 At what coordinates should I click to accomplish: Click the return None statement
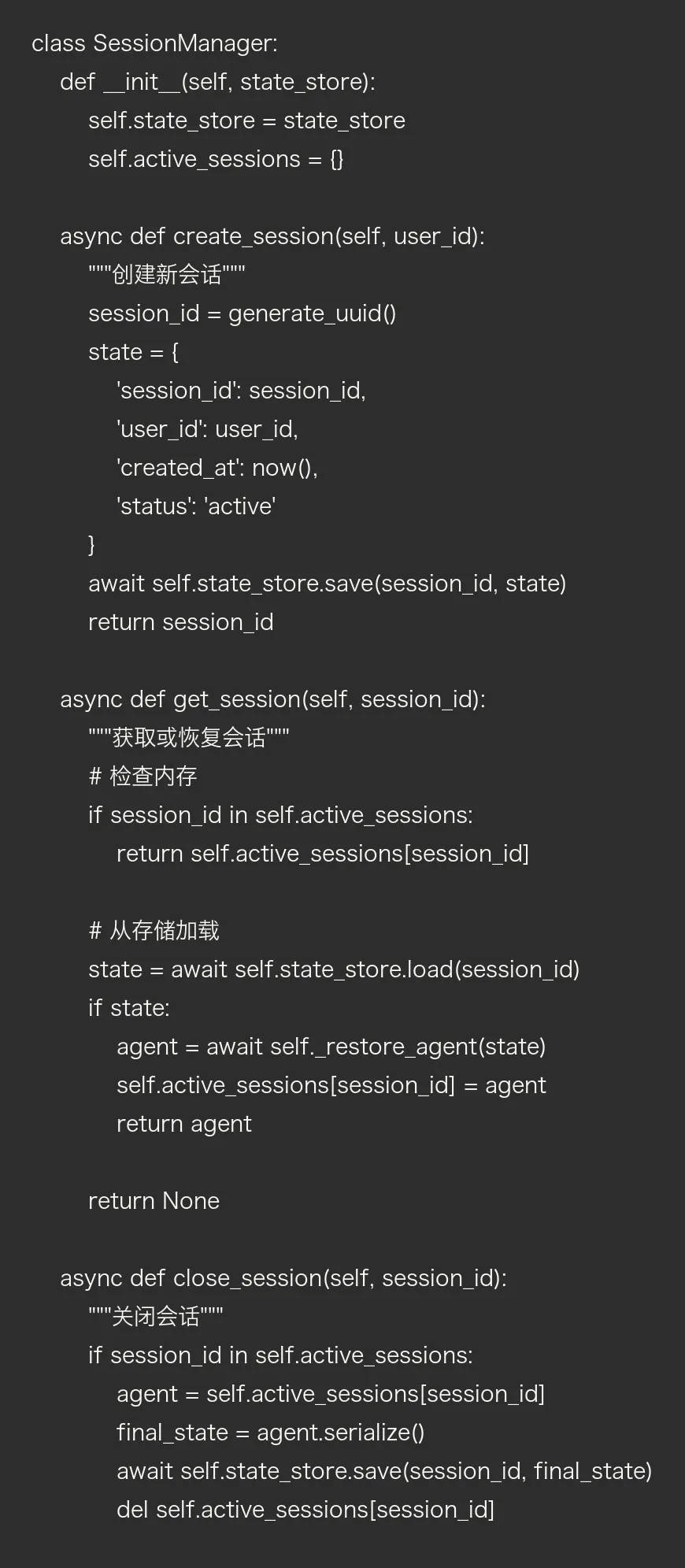click(x=154, y=1201)
